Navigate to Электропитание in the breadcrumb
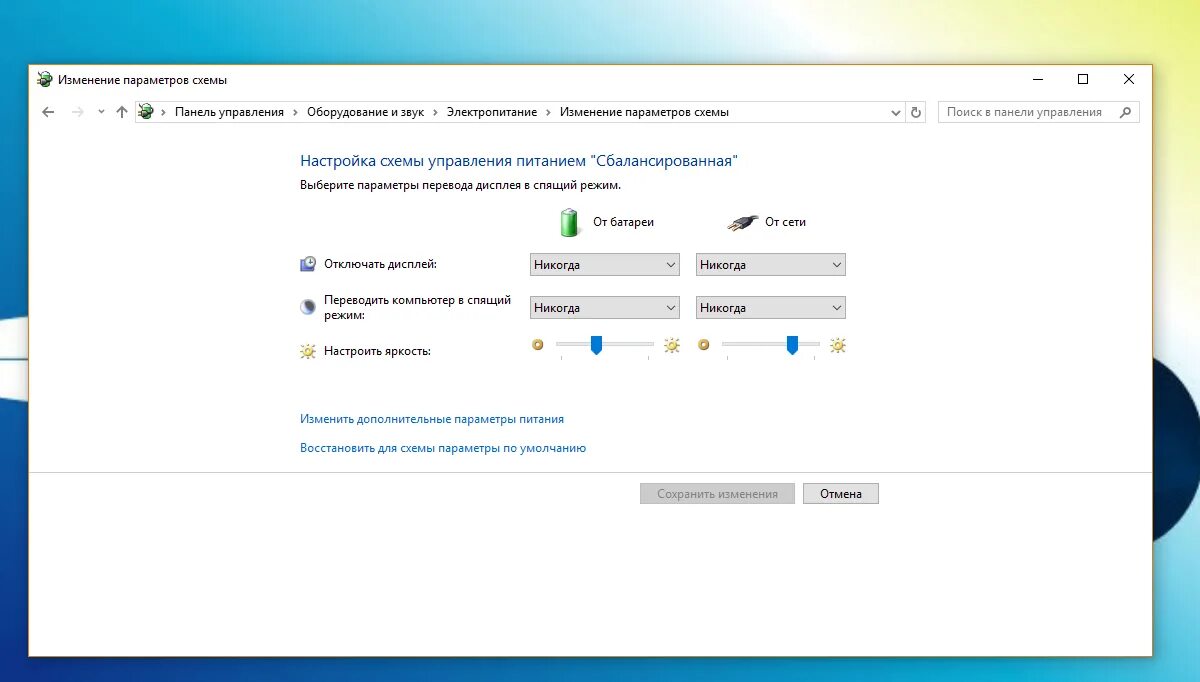 point(494,112)
